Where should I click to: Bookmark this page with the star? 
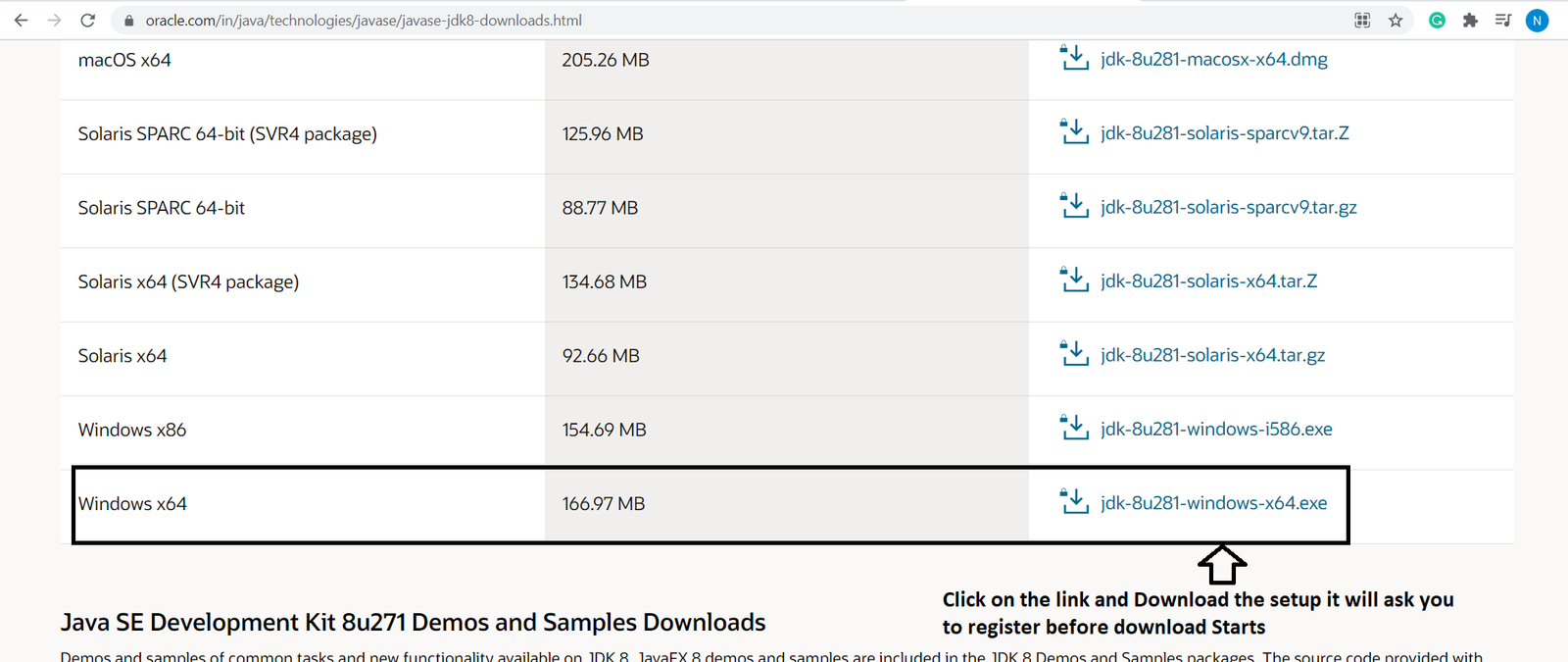coord(1396,20)
